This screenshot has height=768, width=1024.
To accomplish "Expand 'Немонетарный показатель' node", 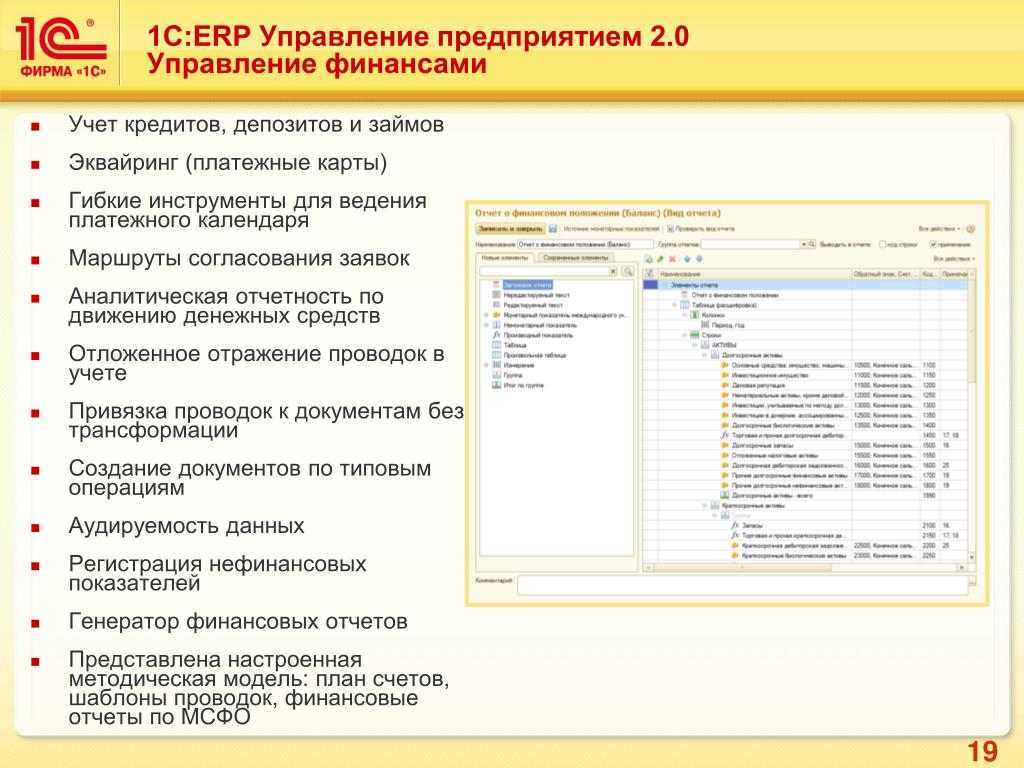I will coord(486,325).
